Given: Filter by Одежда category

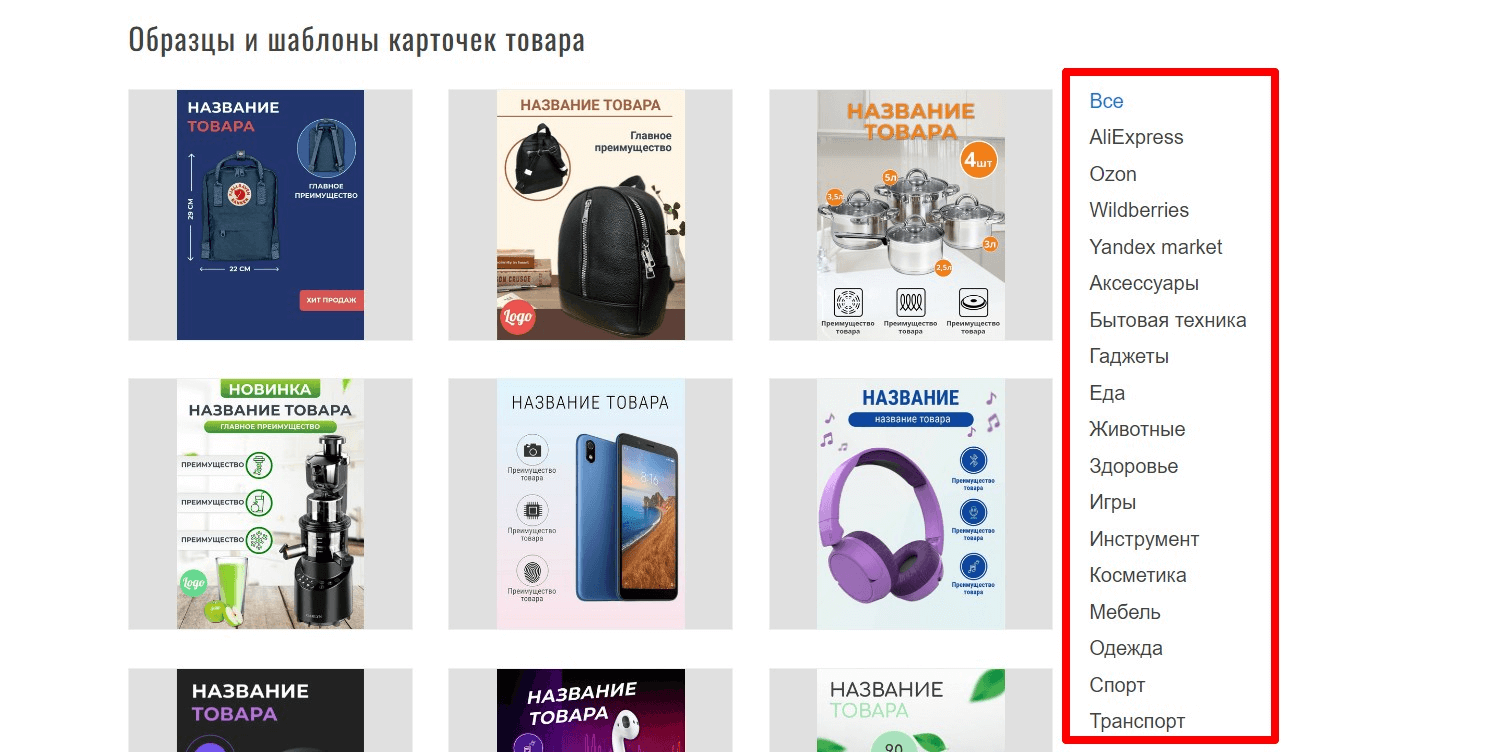Looking at the screenshot, I should click(x=1126, y=648).
